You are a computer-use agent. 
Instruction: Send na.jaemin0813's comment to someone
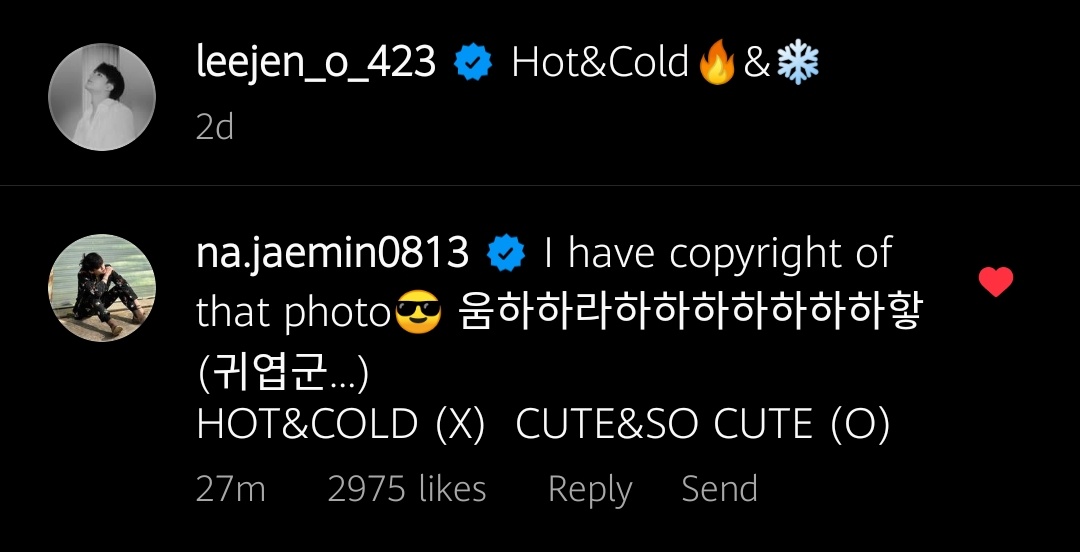pos(720,489)
